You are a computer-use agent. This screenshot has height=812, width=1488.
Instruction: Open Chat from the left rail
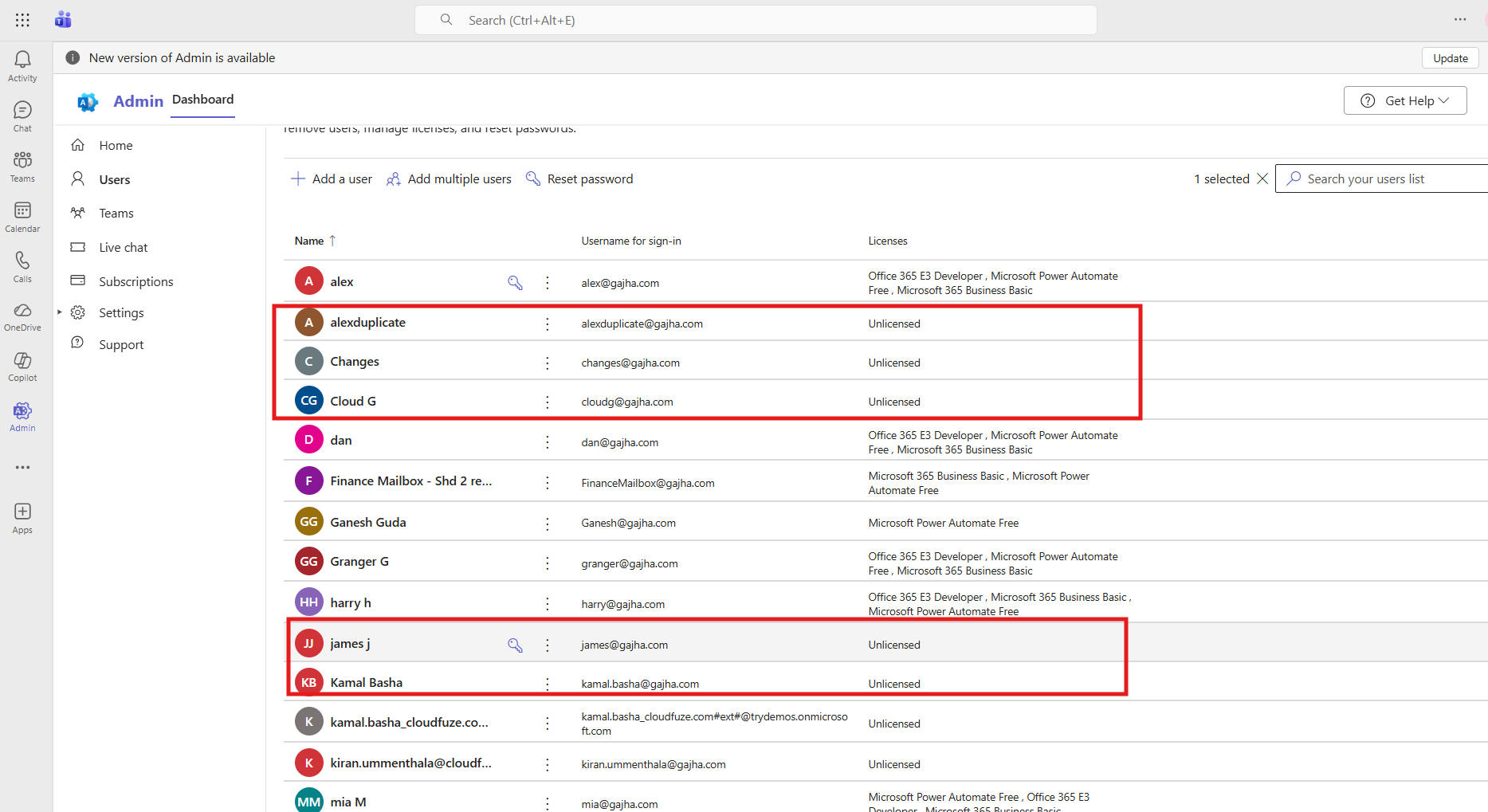pyautogui.click(x=22, y=115)
